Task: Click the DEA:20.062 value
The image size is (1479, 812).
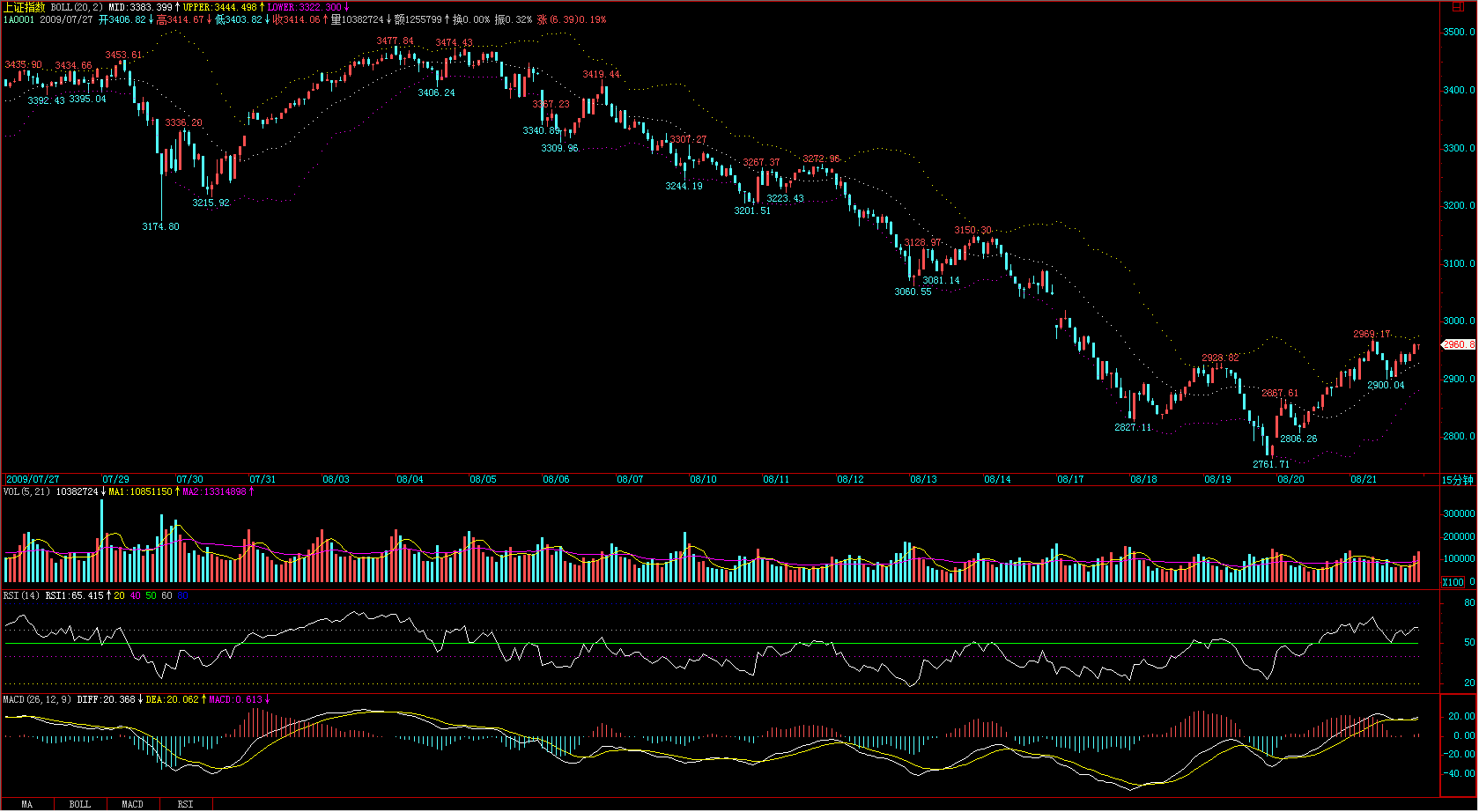Action: (x=174, y=699)
